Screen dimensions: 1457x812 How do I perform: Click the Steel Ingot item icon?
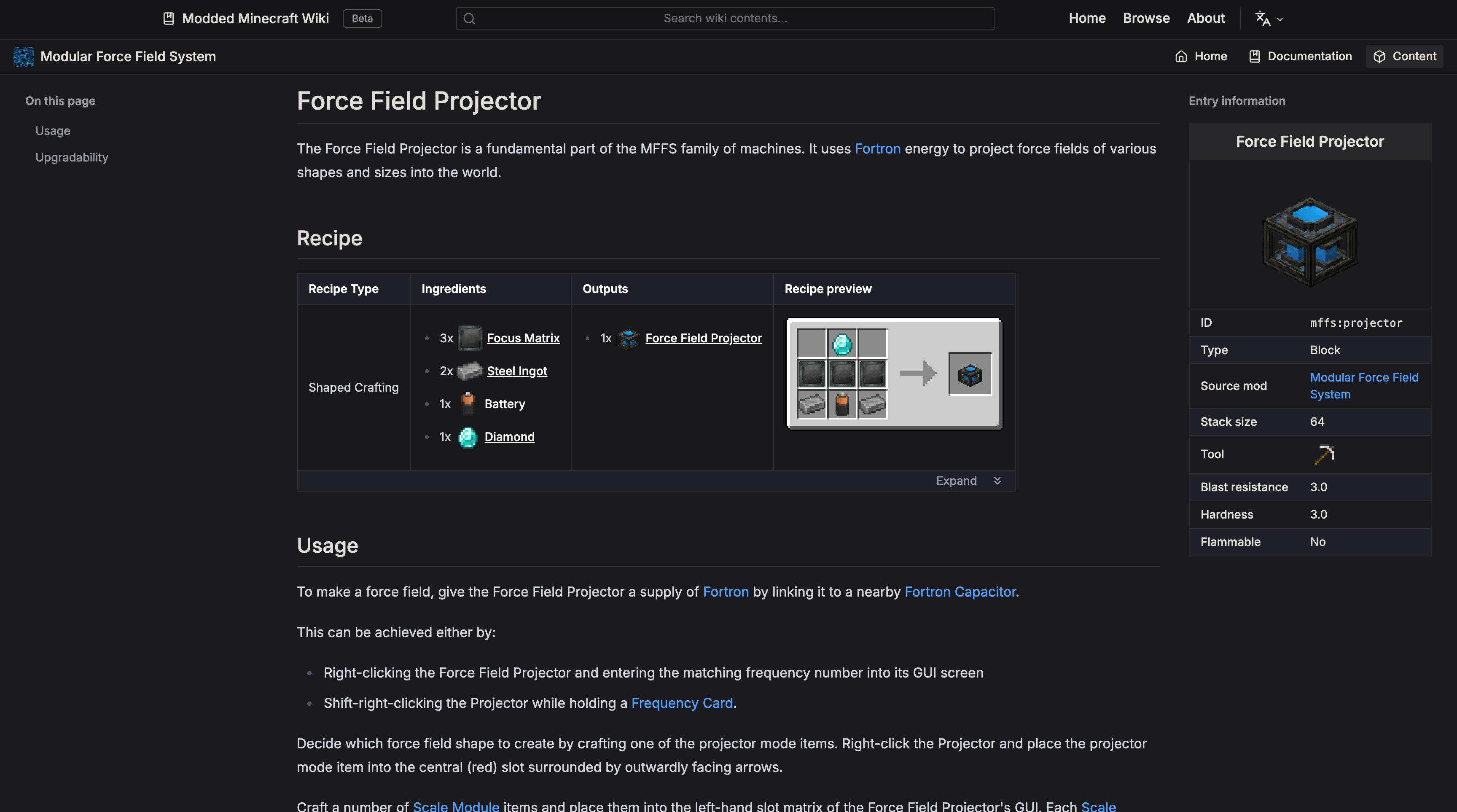pyautogui.click(x=470, y=371)
